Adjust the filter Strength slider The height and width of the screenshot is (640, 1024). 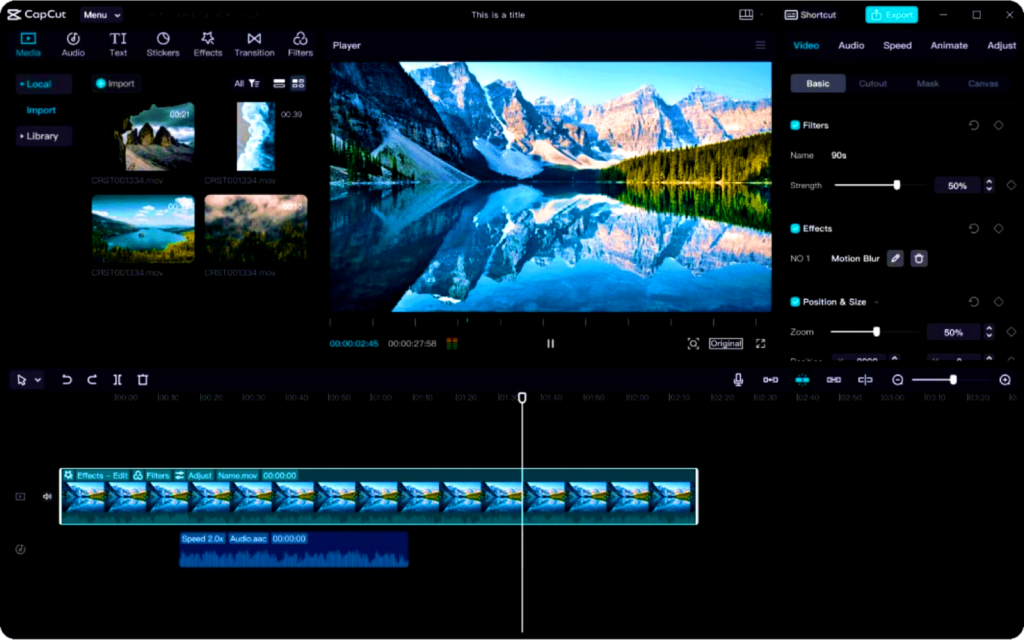[897, 185]
